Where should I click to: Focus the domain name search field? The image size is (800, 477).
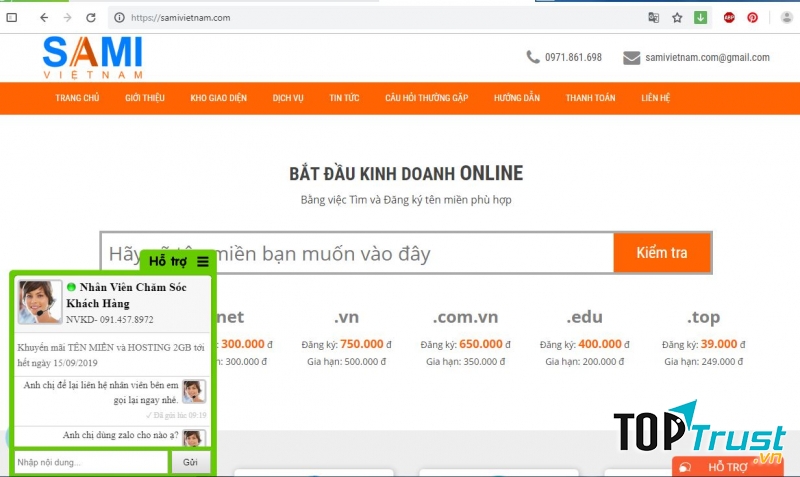tap(357, 253)
